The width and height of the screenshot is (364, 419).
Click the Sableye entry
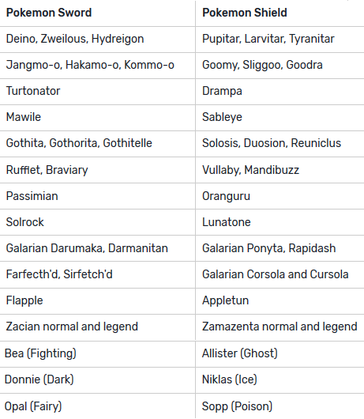[222, 117]
